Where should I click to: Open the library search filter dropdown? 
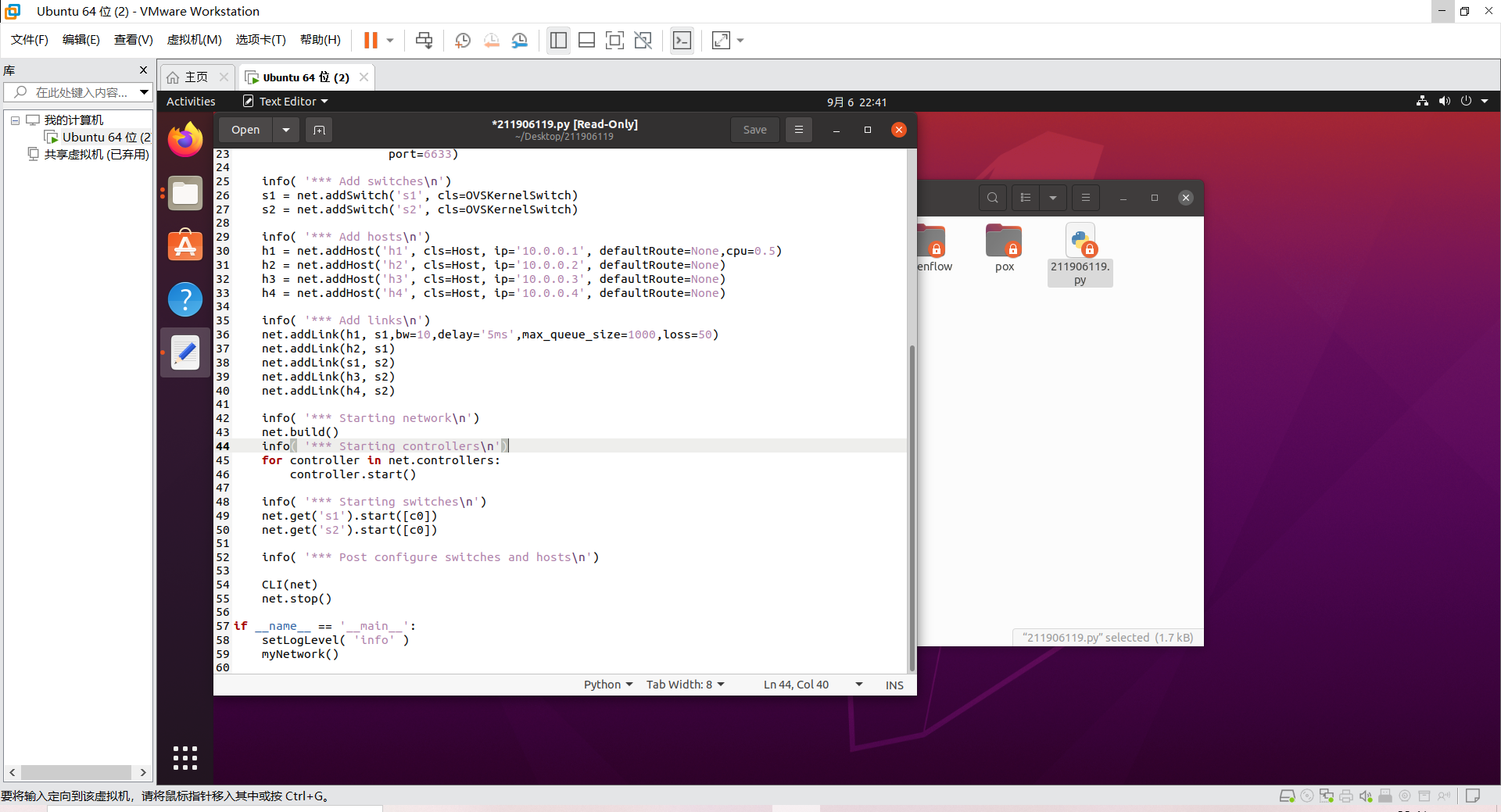144,92
